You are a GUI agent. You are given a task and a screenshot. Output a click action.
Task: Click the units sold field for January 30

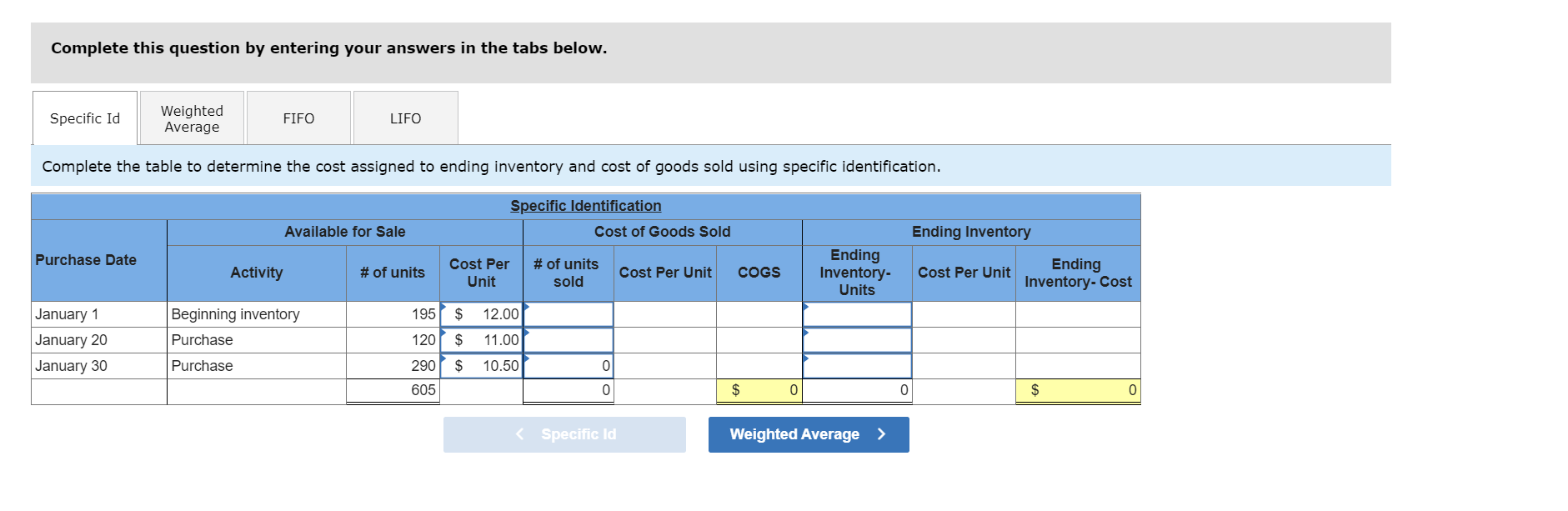click(569, 366)
